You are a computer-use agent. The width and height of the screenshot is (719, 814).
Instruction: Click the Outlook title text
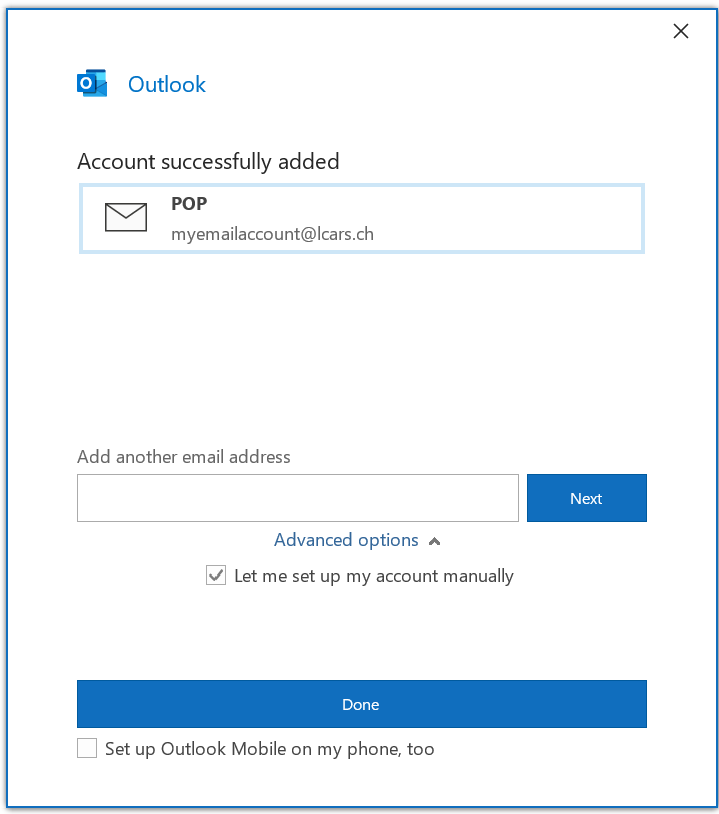[167, 84]
